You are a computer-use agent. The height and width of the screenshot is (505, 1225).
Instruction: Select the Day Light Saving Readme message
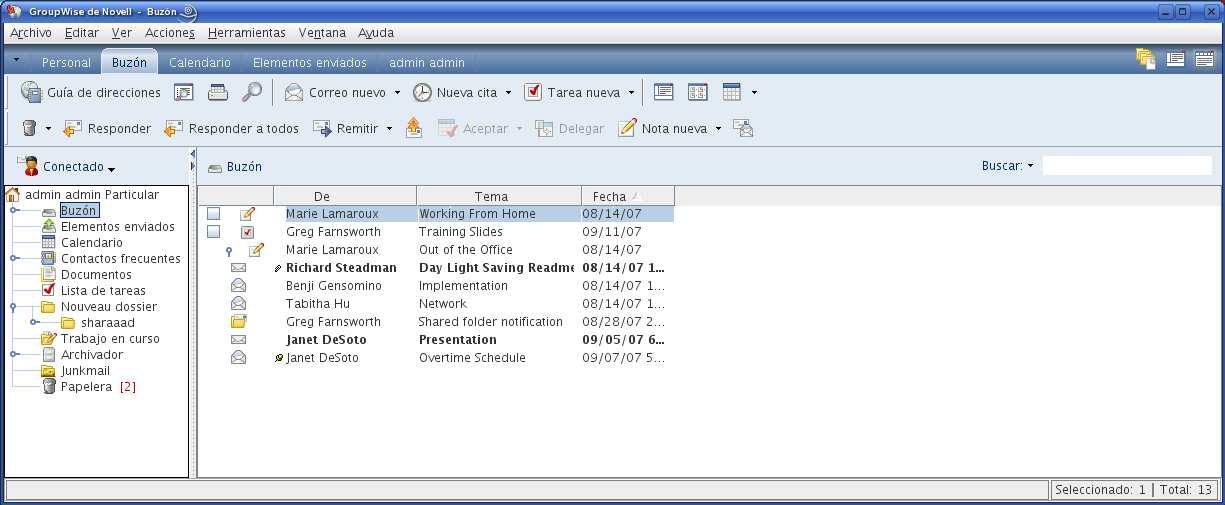(x=497, y=268)
